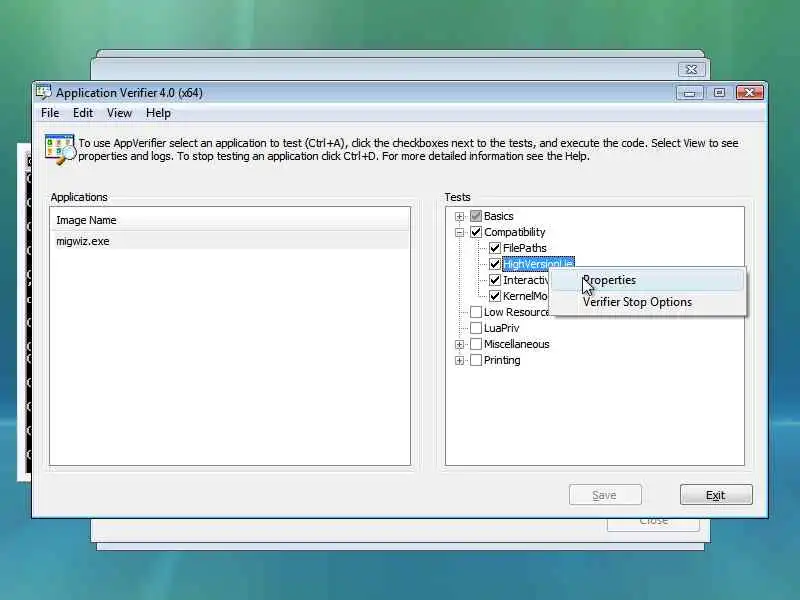Minimize the Application Verifier window
Screen dimensions: 800x600
689,93
